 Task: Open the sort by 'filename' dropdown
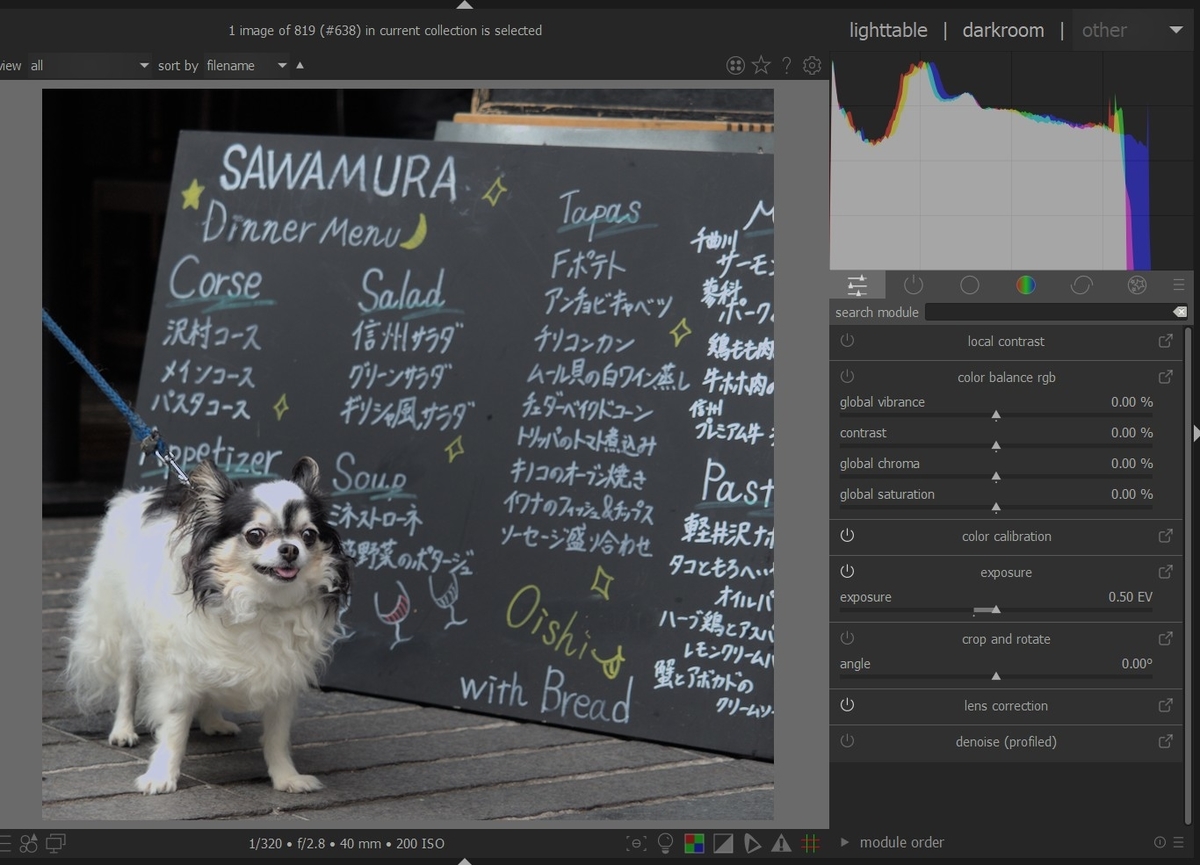click(246, 65)
